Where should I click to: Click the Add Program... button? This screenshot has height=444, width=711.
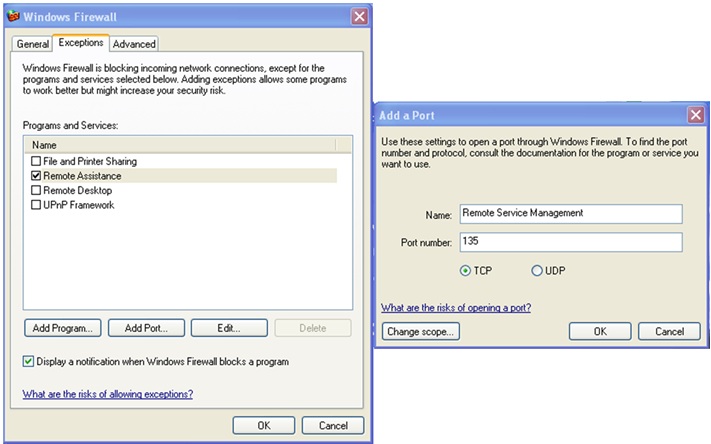coord(63,328)
